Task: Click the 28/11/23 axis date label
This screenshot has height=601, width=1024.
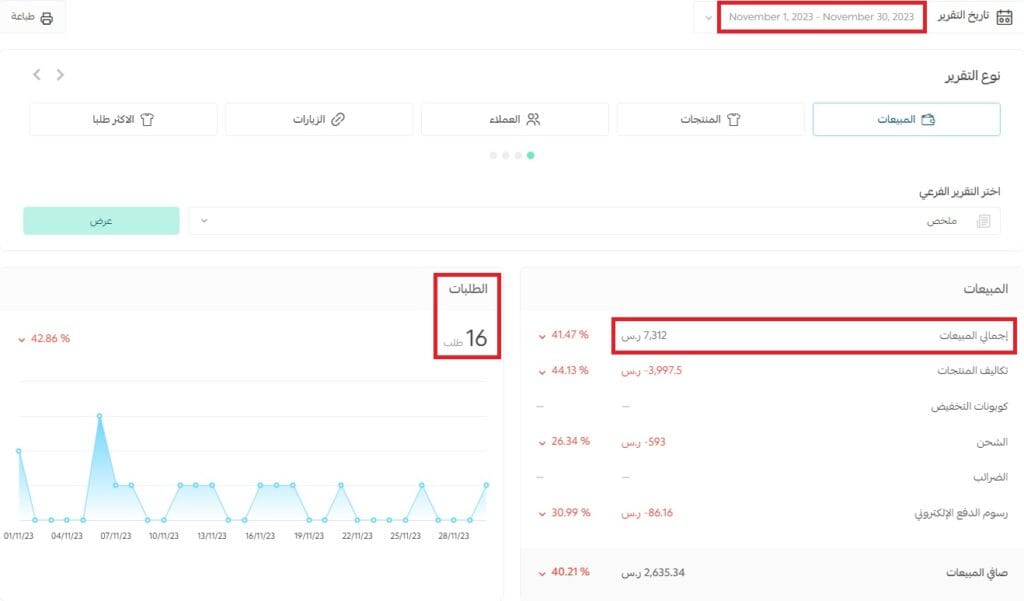Action: 453,536
